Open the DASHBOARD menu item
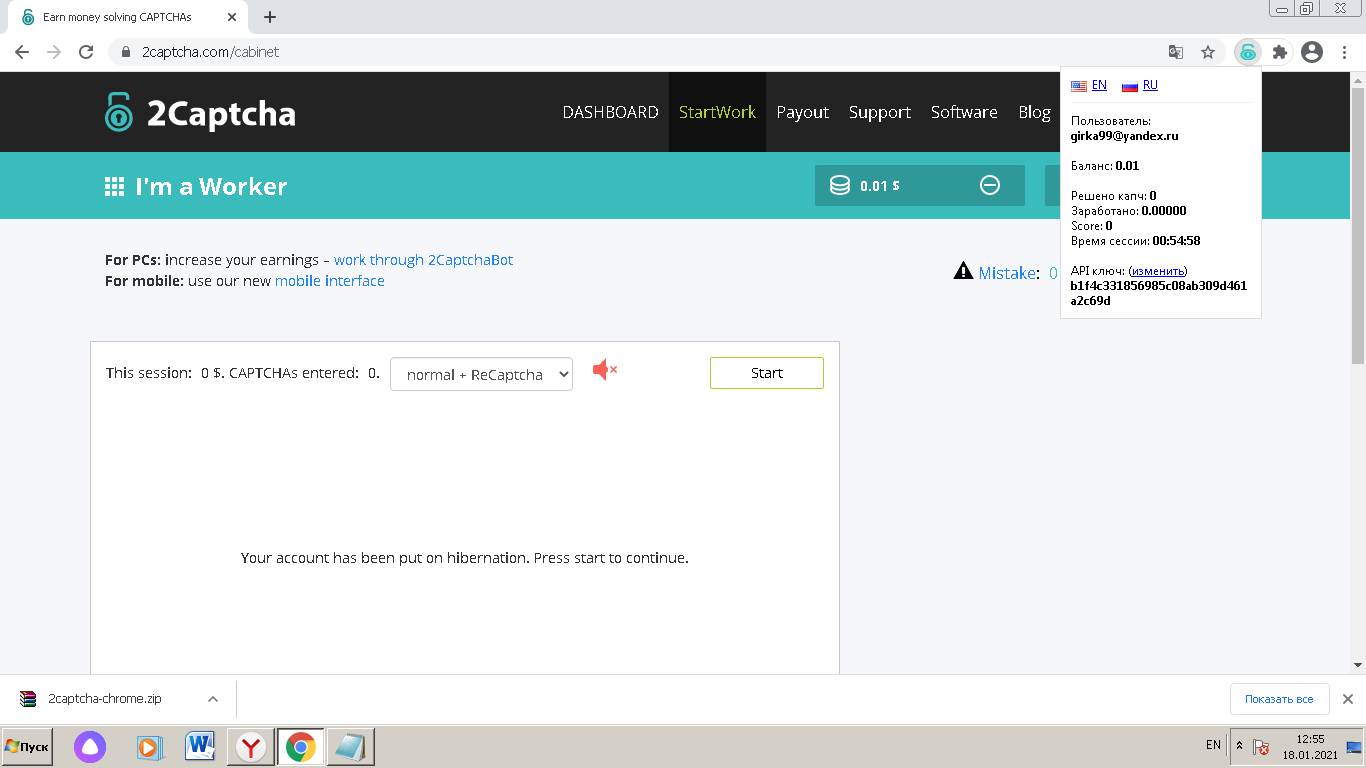Screen dimensions: 1366x768 click(x=610, y=112)
